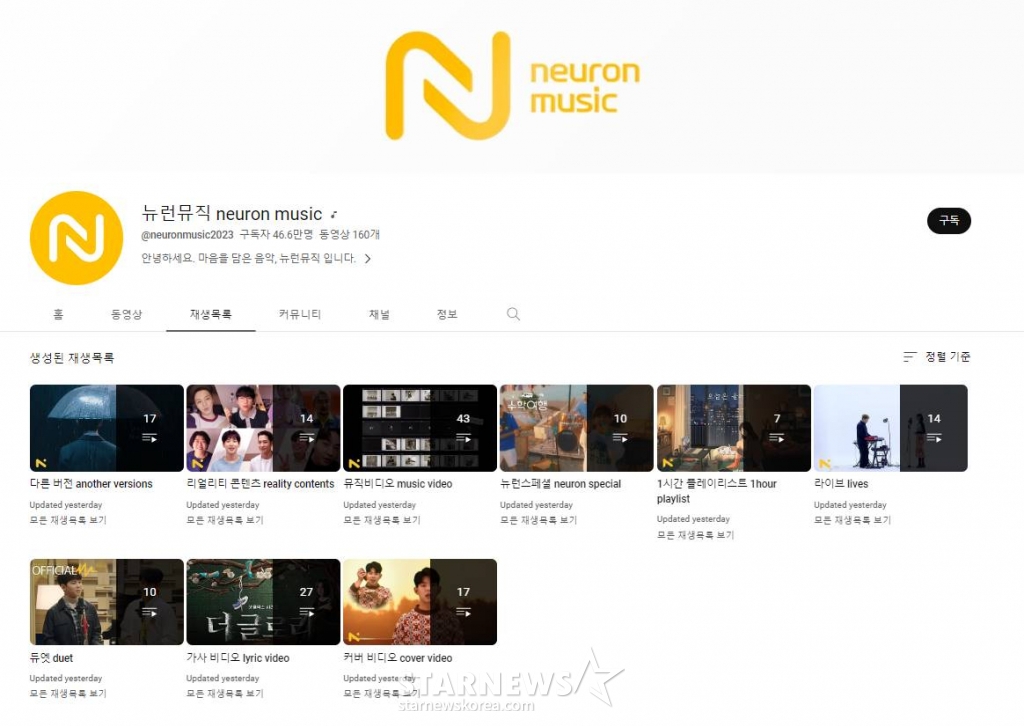Click 모든 재생목록 보기 under 라이브 lives
Viewport: 1024px width, 726px height.
[852, 520]
